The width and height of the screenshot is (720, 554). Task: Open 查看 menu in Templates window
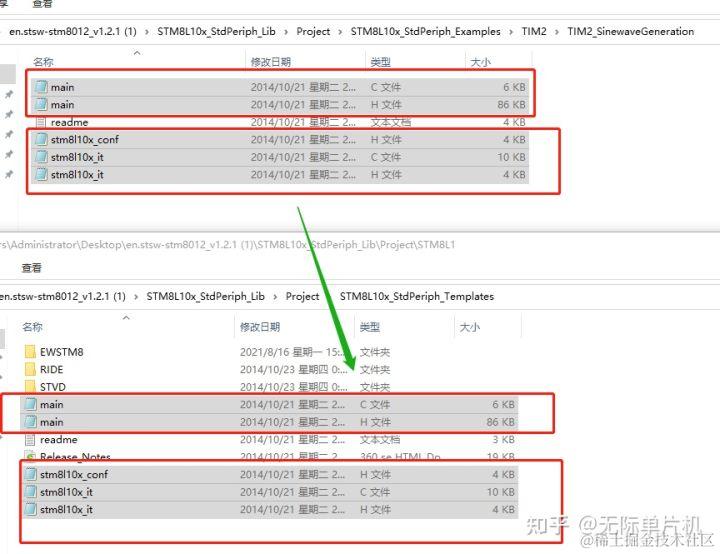point(32,268)
